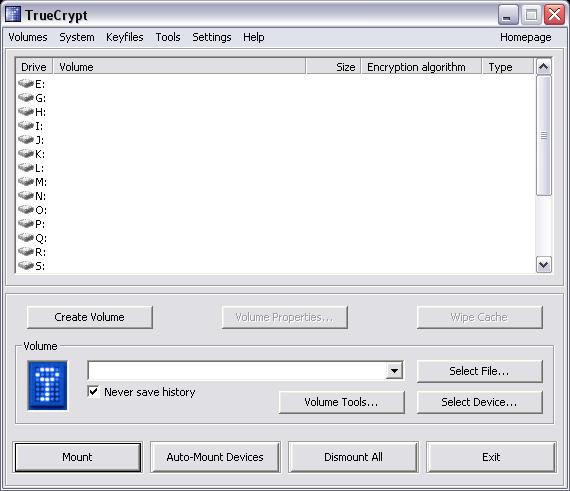Viewport: 570px width, 491px height.
Task: Click the drive list scrollbar thumb
Action: point(544,136)
